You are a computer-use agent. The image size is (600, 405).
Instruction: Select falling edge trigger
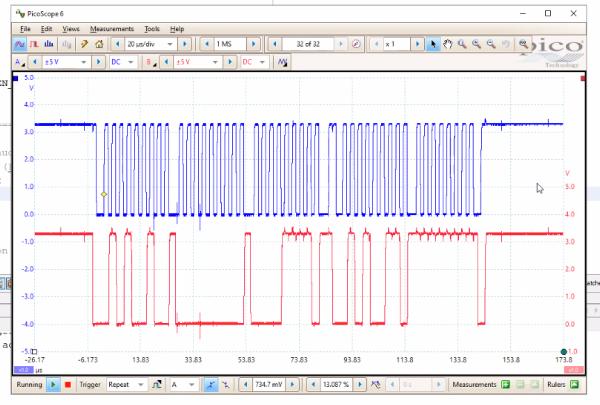226,385
